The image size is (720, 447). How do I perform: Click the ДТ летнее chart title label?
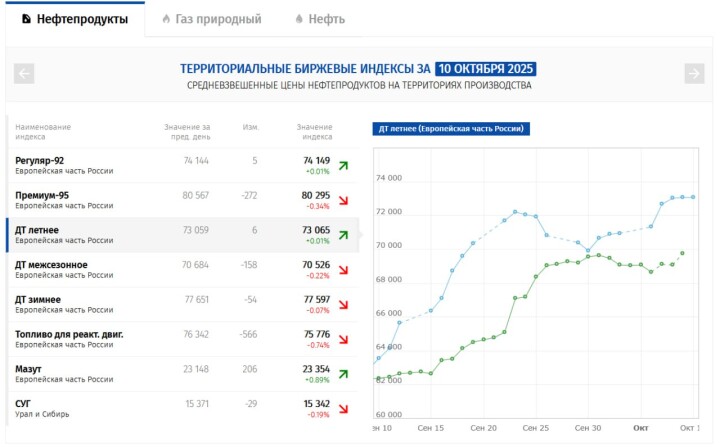pos(450,129)
